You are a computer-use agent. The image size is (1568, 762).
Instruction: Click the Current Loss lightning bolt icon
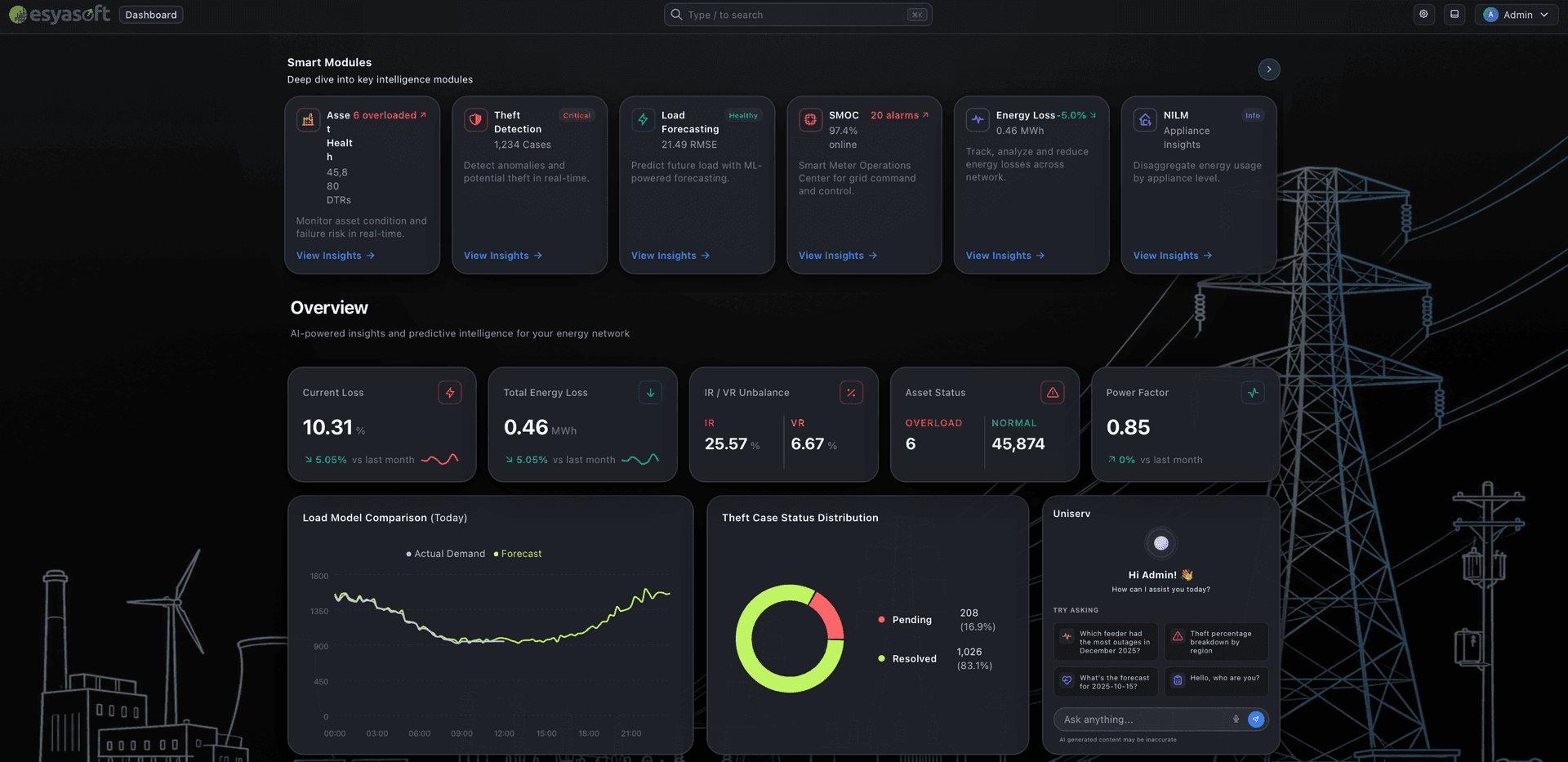tap(450, 393)
